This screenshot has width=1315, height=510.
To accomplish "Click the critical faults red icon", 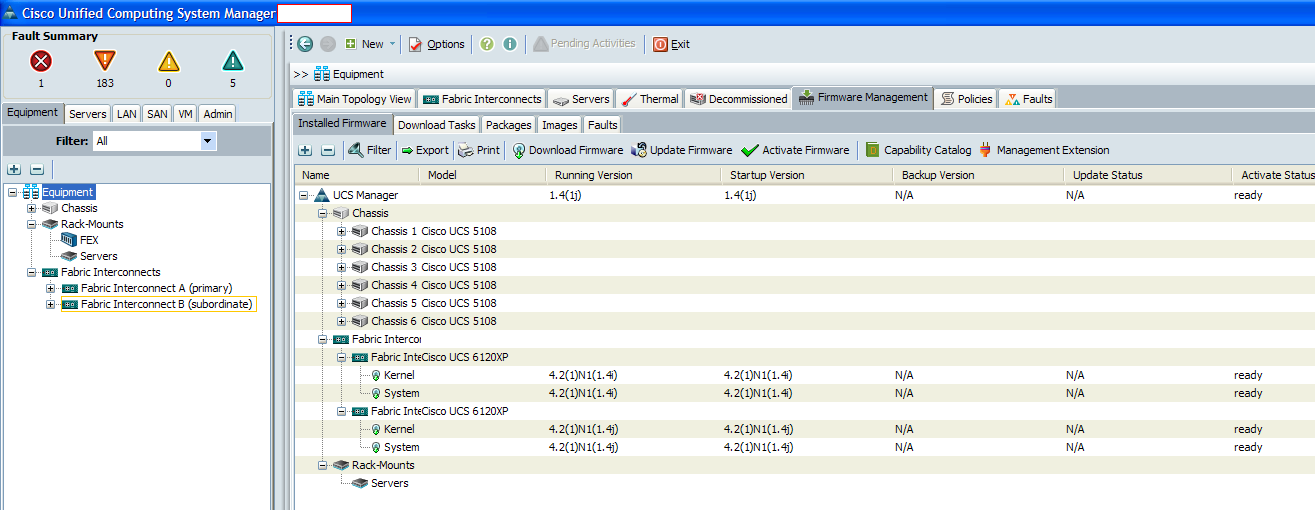I will click(41, 61).
